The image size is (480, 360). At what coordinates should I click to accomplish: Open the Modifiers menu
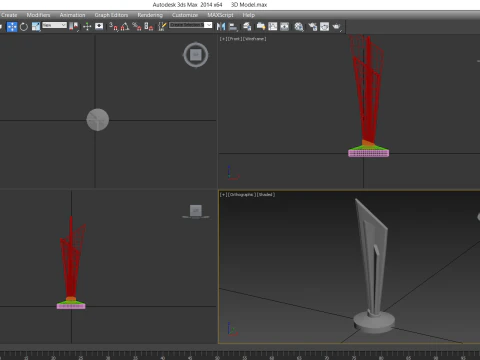(x=38, y=15)
